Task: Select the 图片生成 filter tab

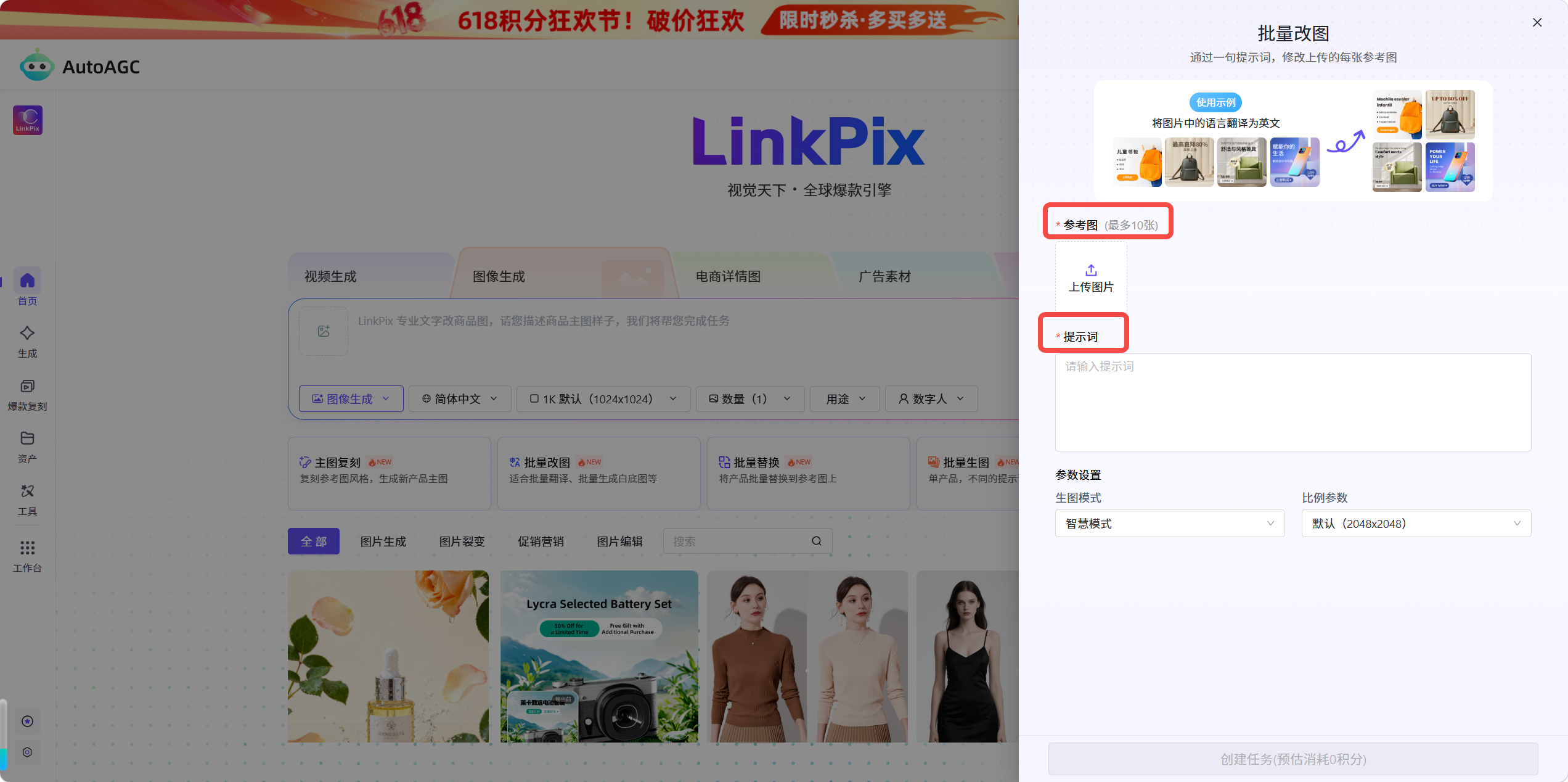Action: (x=383, y=541)
